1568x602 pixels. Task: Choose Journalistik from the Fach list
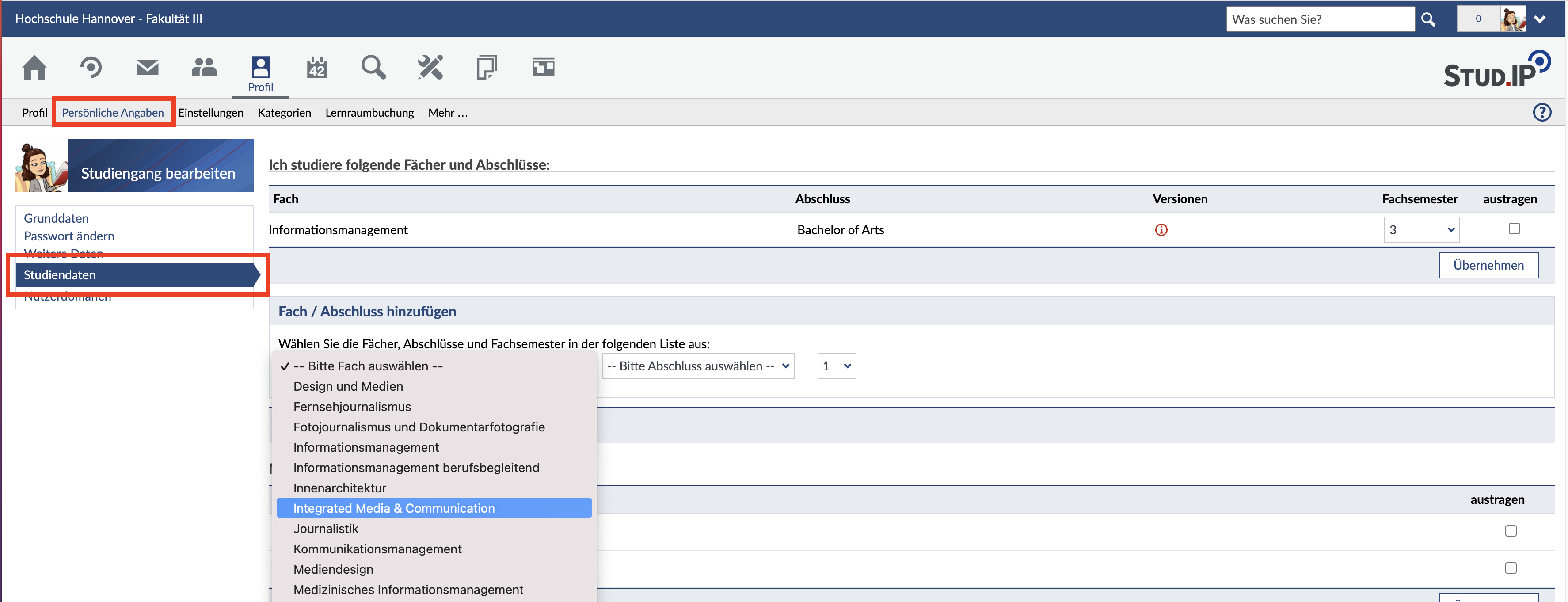tap(326, 529)
